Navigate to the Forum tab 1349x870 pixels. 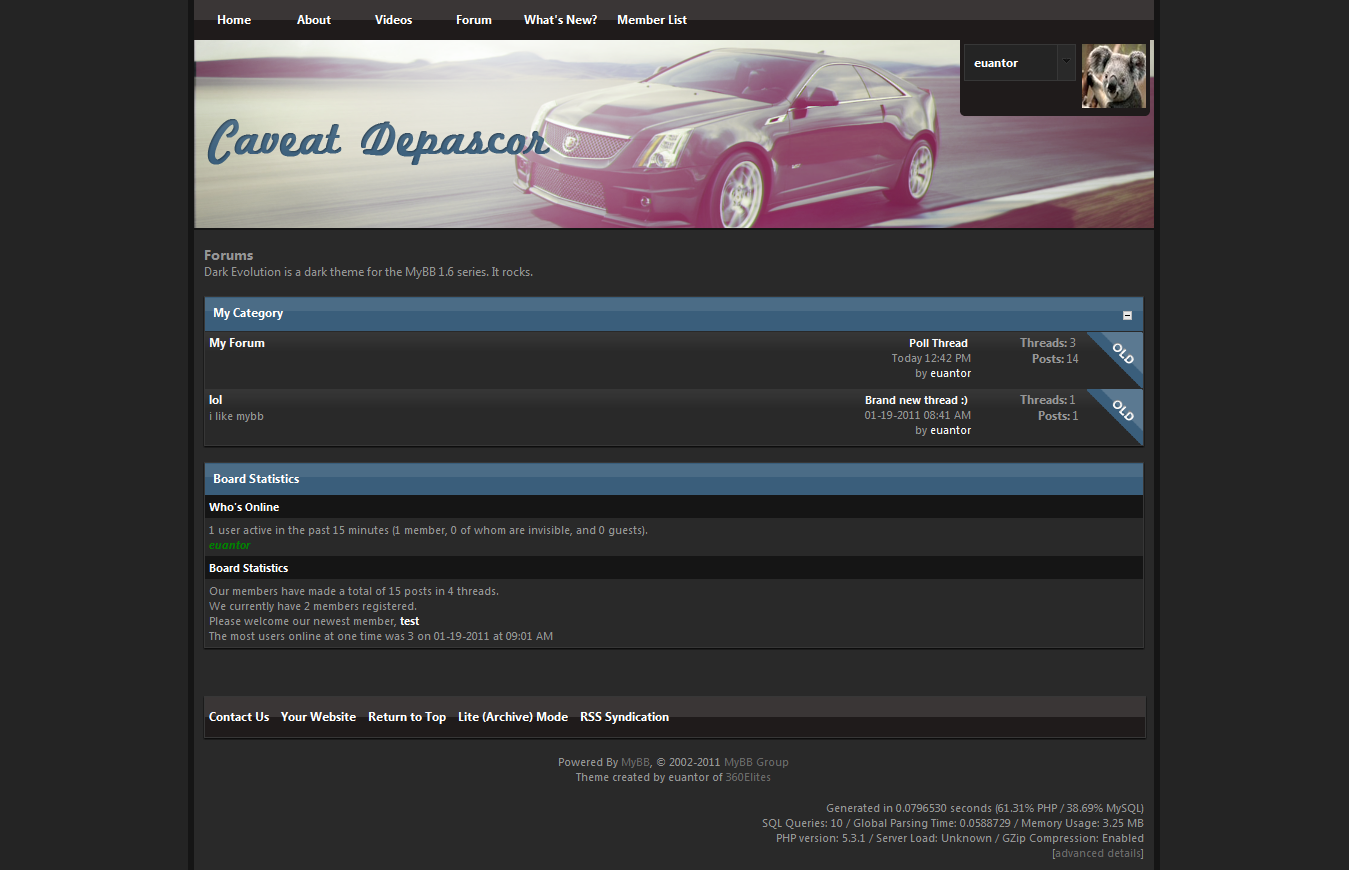tap(474, 20)
